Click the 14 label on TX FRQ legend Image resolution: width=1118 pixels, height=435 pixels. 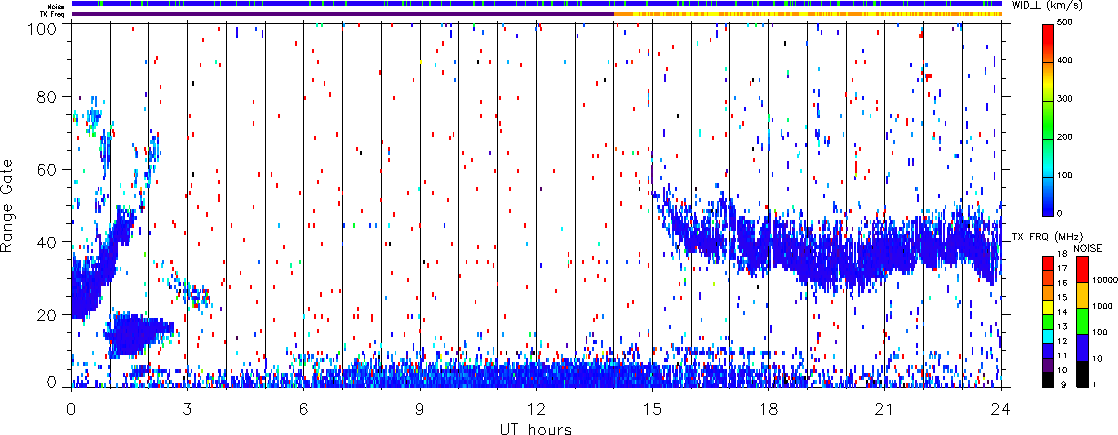point(1062,312)
